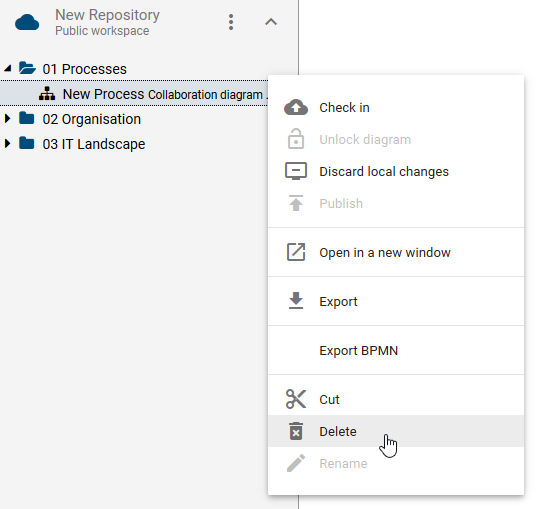
Task: Click the Check in cloud upload icon
Action: click(x=296, y=107)
